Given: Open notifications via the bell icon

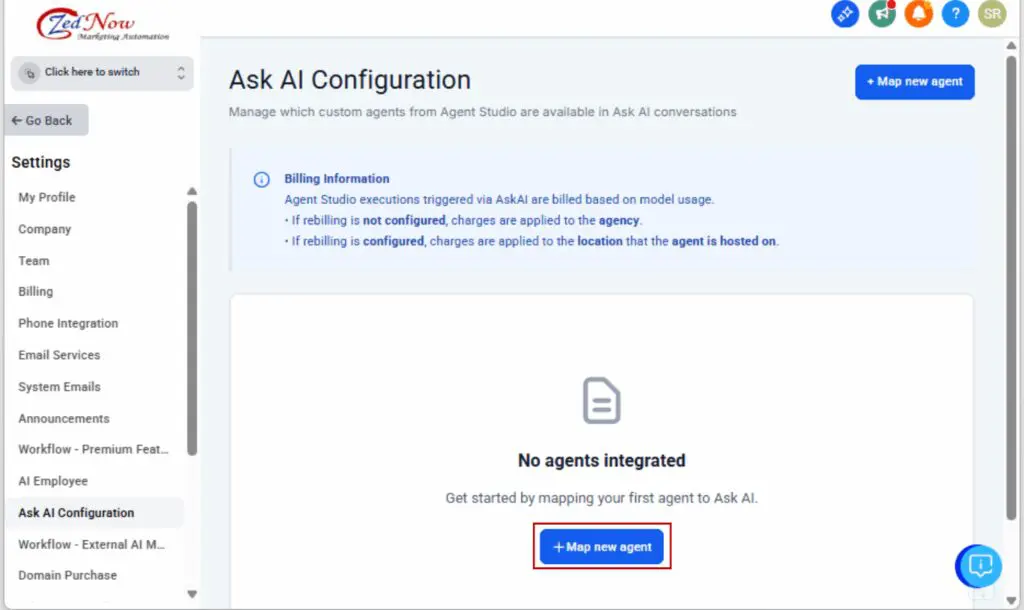Looking at the screenshot, I should pyautogui.click(x=918, y=14).
